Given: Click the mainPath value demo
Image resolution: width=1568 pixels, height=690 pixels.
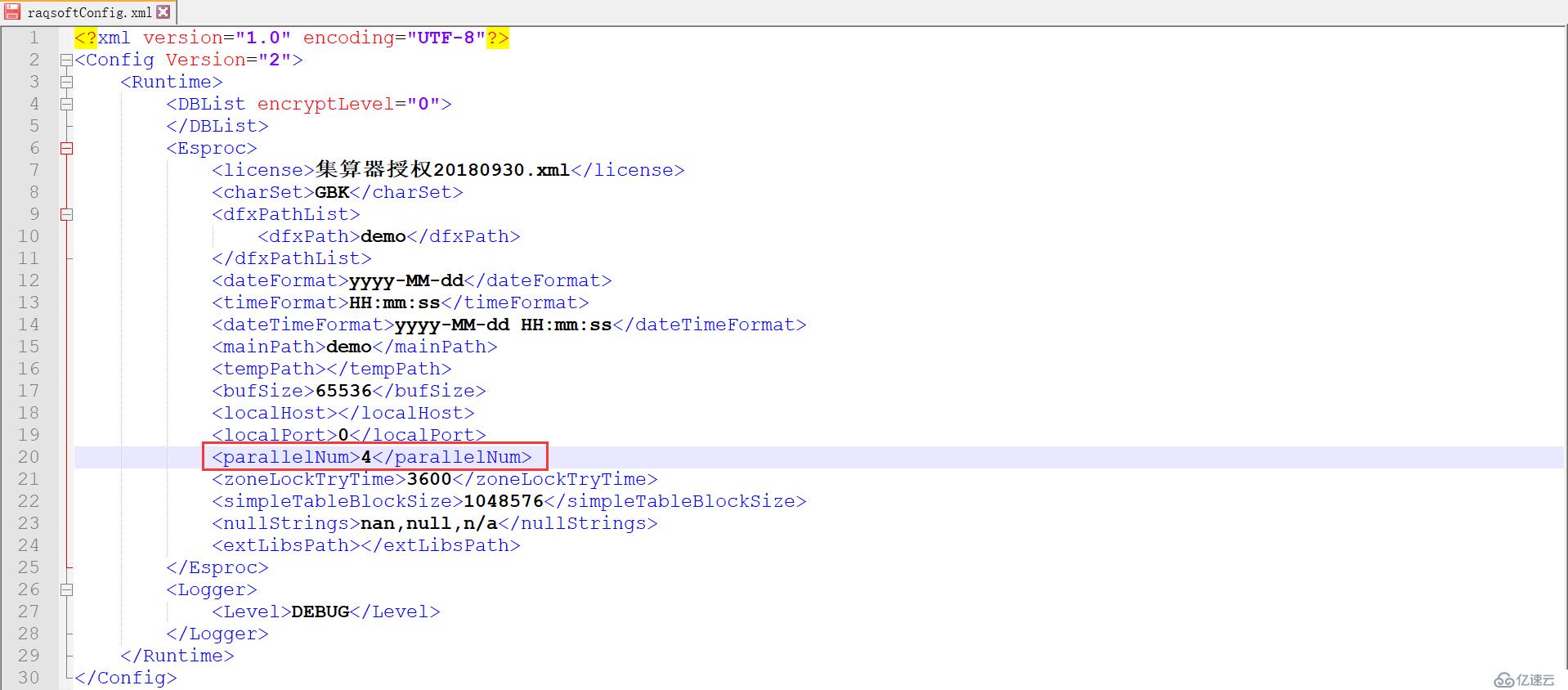Looking at the screenshot, I should (x=349, y=347).
